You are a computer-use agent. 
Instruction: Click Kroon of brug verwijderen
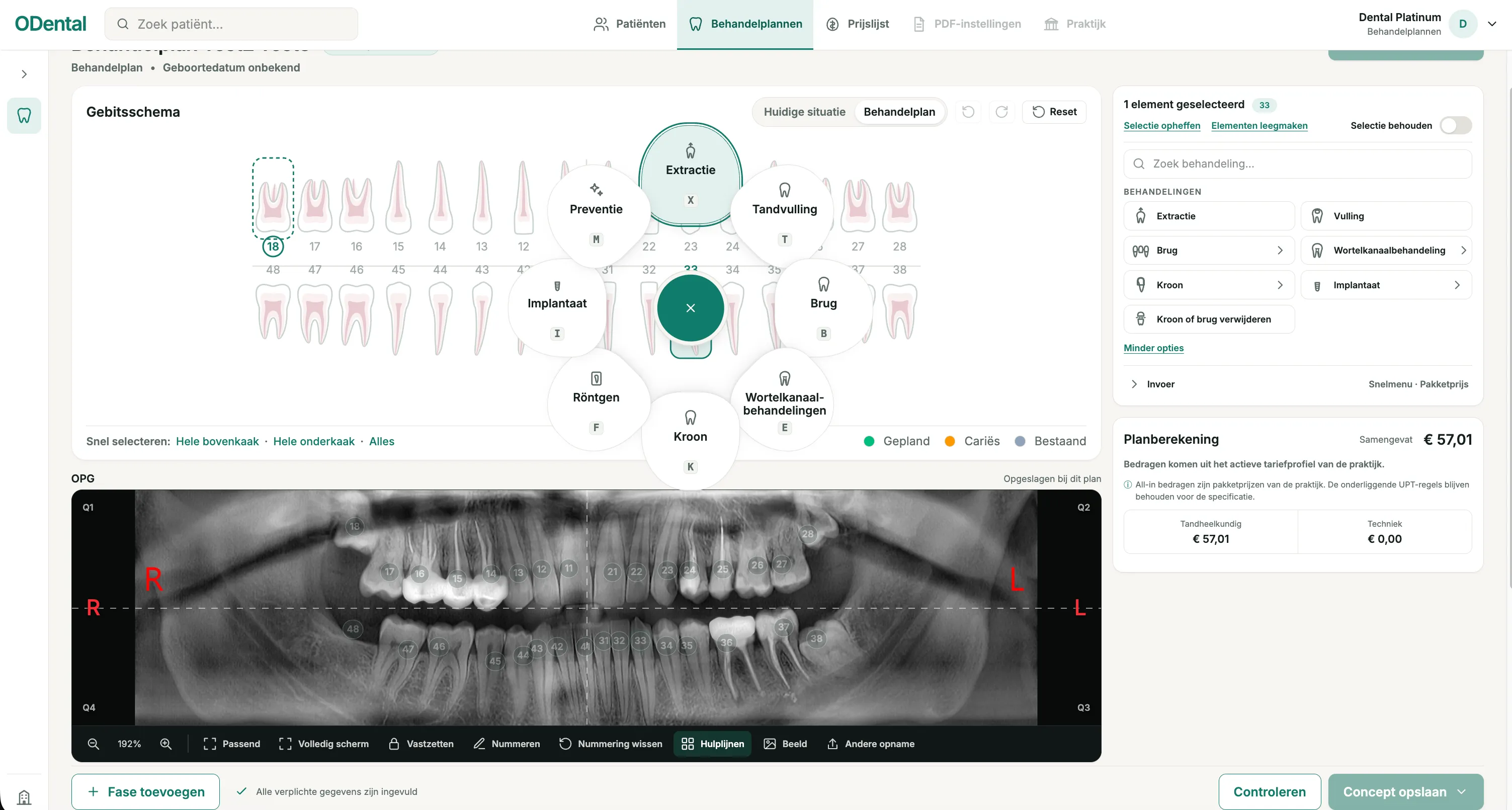pyautogui.click(x=1209, y=319)
